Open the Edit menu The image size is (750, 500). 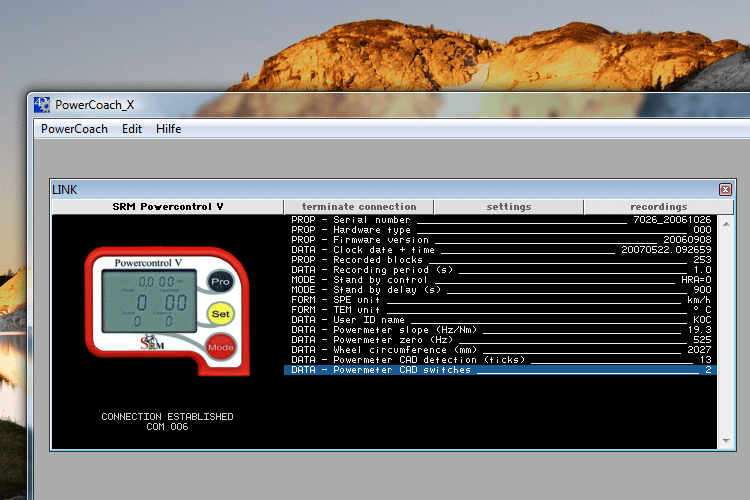point(132,129)
